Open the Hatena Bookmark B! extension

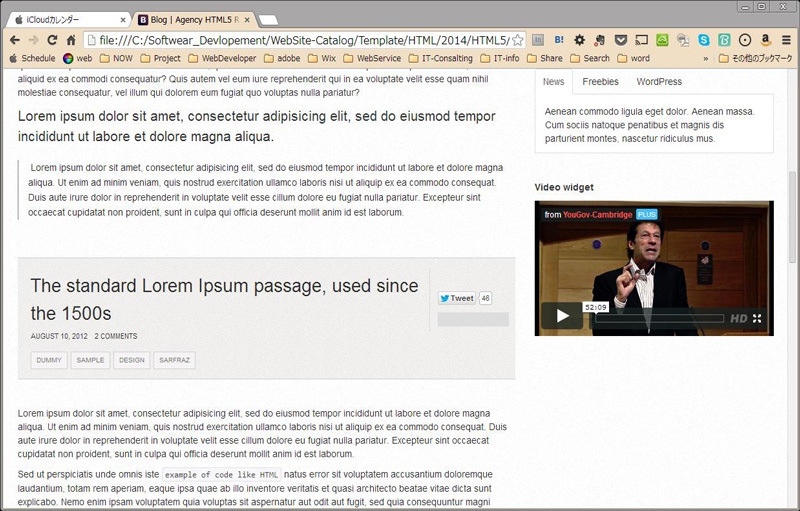pos(559,40)
